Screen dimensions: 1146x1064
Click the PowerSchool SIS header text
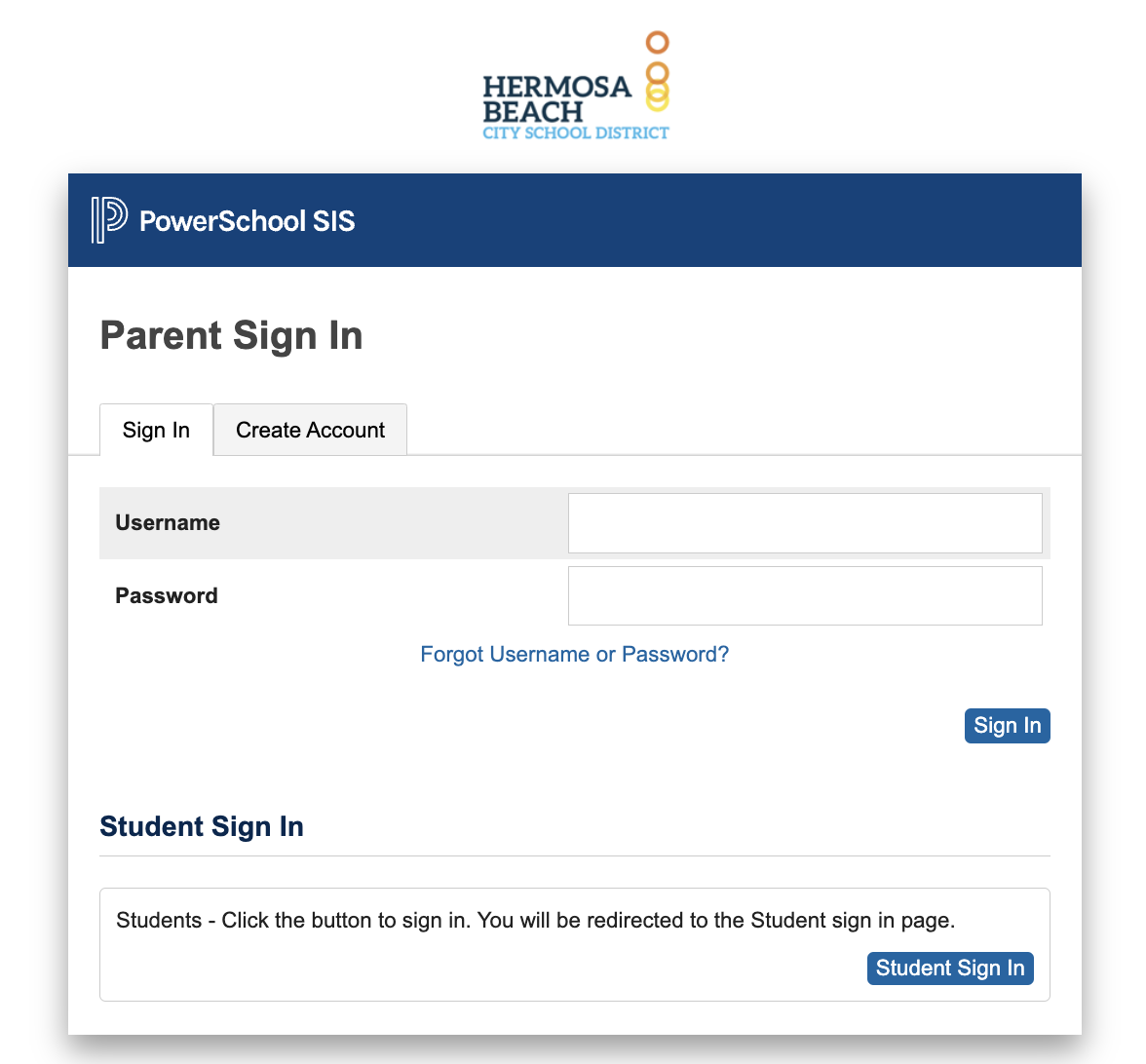tap(248, 220)
